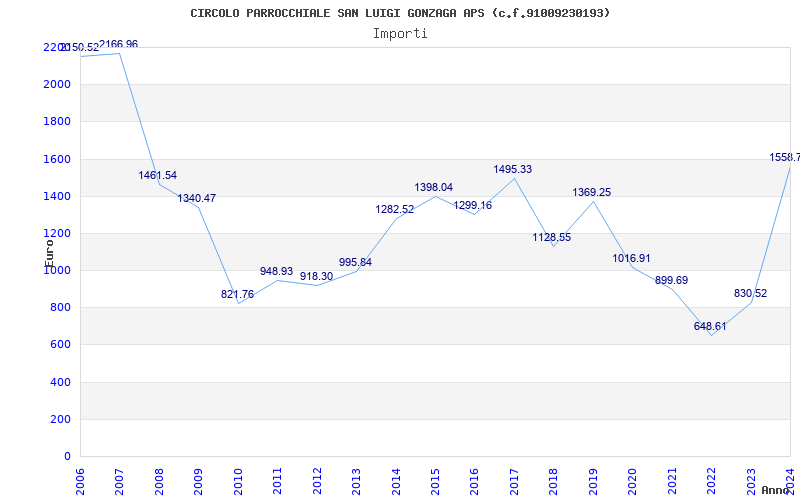This screenshot has height=500, width=800.
Task: Click the x-axis year 2010
Action: click(238, 481)
